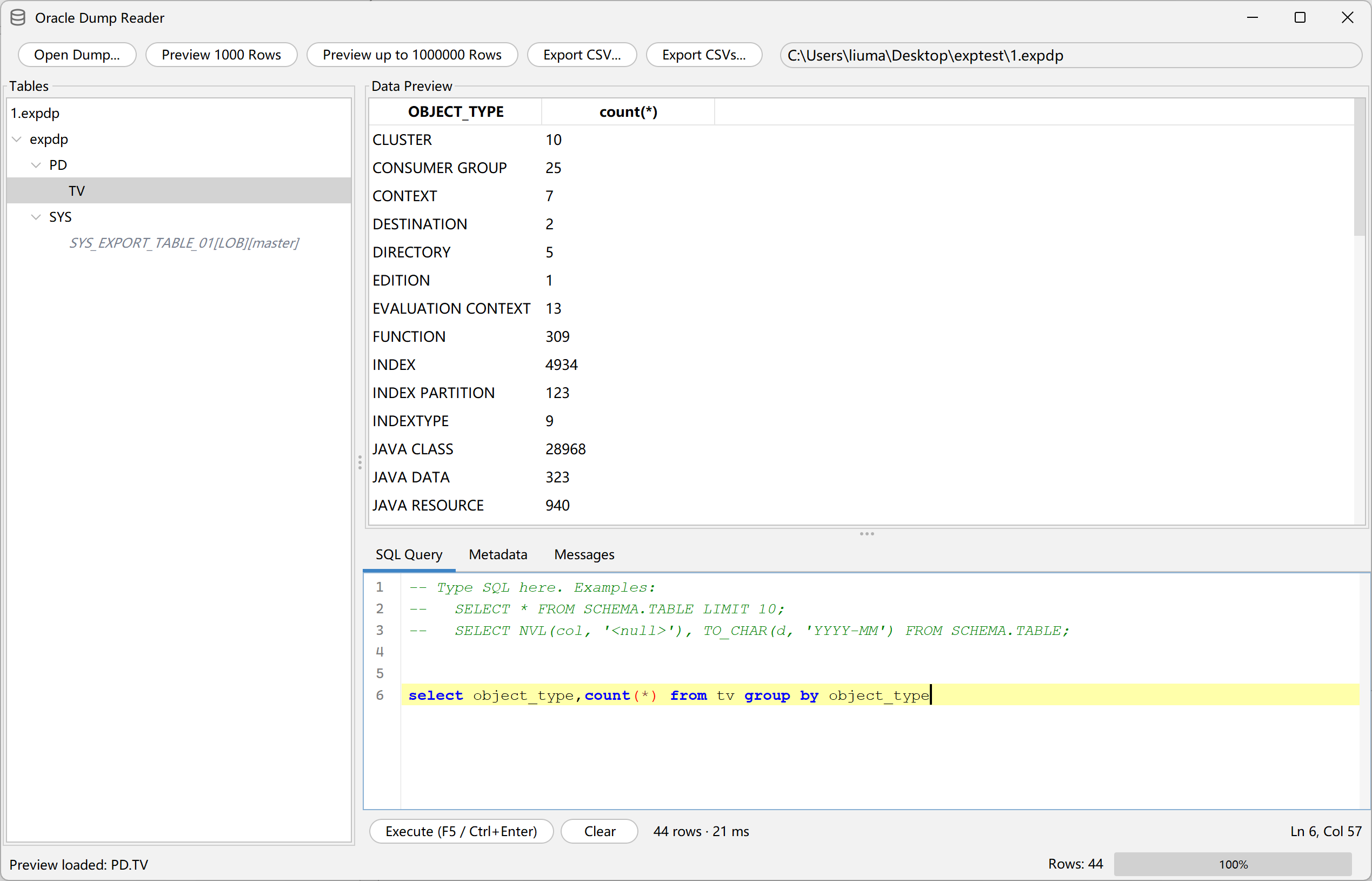Image resolution: width=1372 pixels, height=881 pixels.
Task: Click the Rows: 44 status label
Action: [x=1075, y=864]
